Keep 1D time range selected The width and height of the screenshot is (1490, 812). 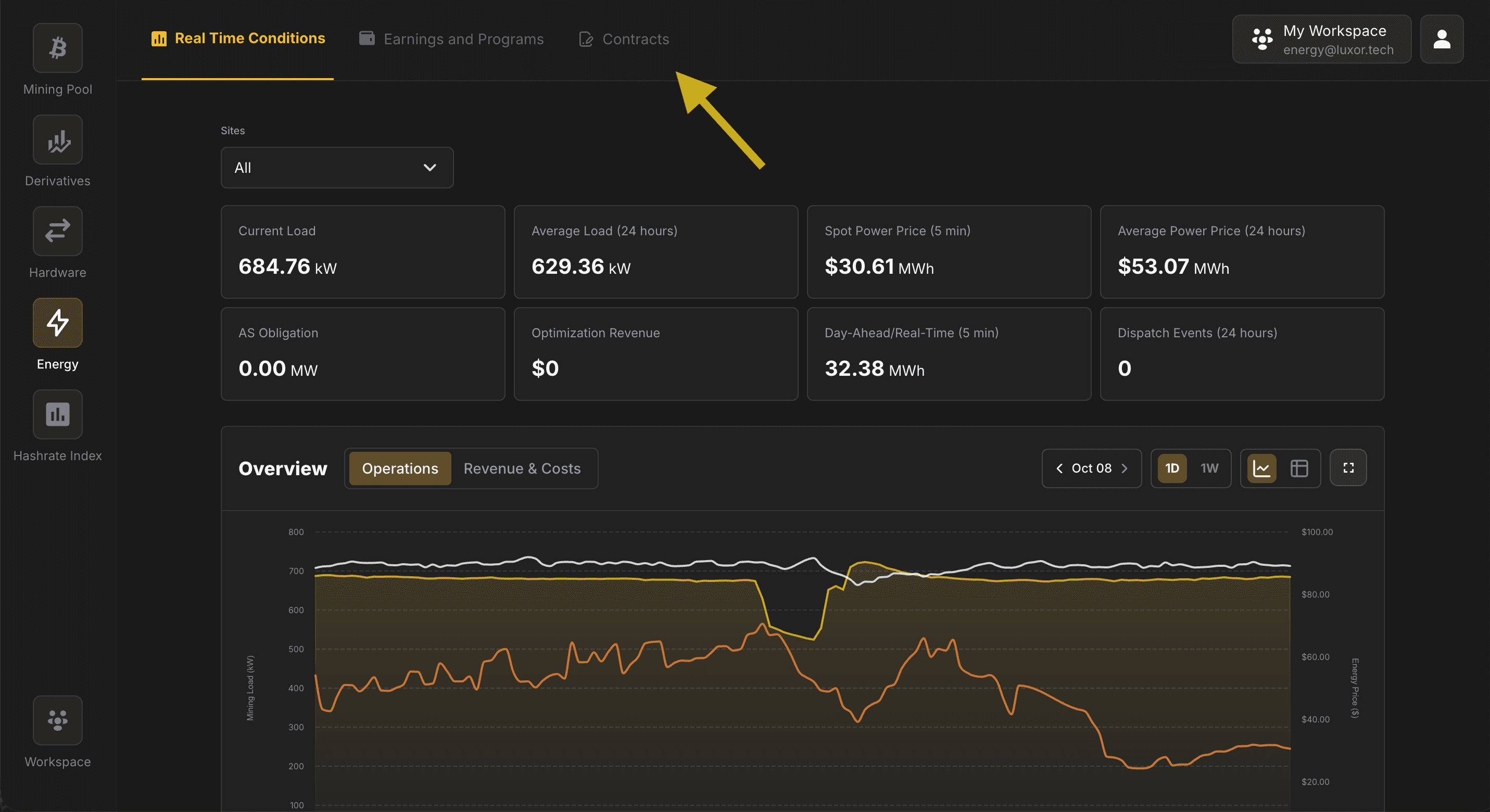click(x=1172, y=468)
